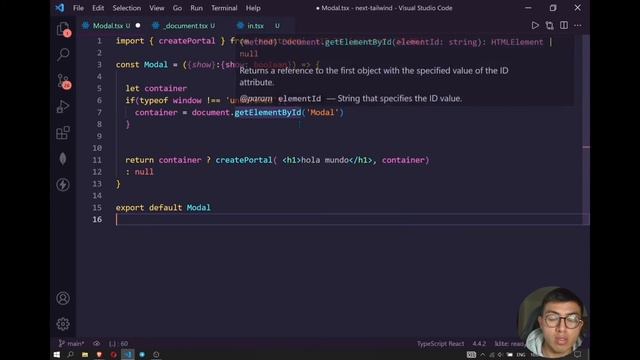Click the Windows taskbar search icon
Screen dimensions: 640x360
(x=71, y=354)
